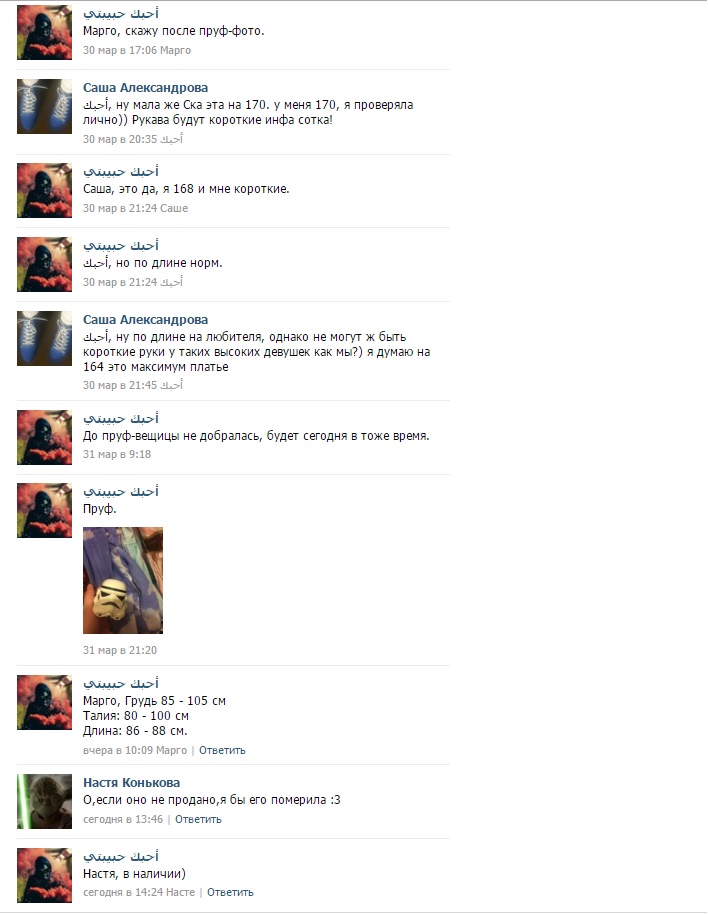Click the "Саше" reply-reference link at 21:24
The image size is (708, 914).
tap(174, 208)
